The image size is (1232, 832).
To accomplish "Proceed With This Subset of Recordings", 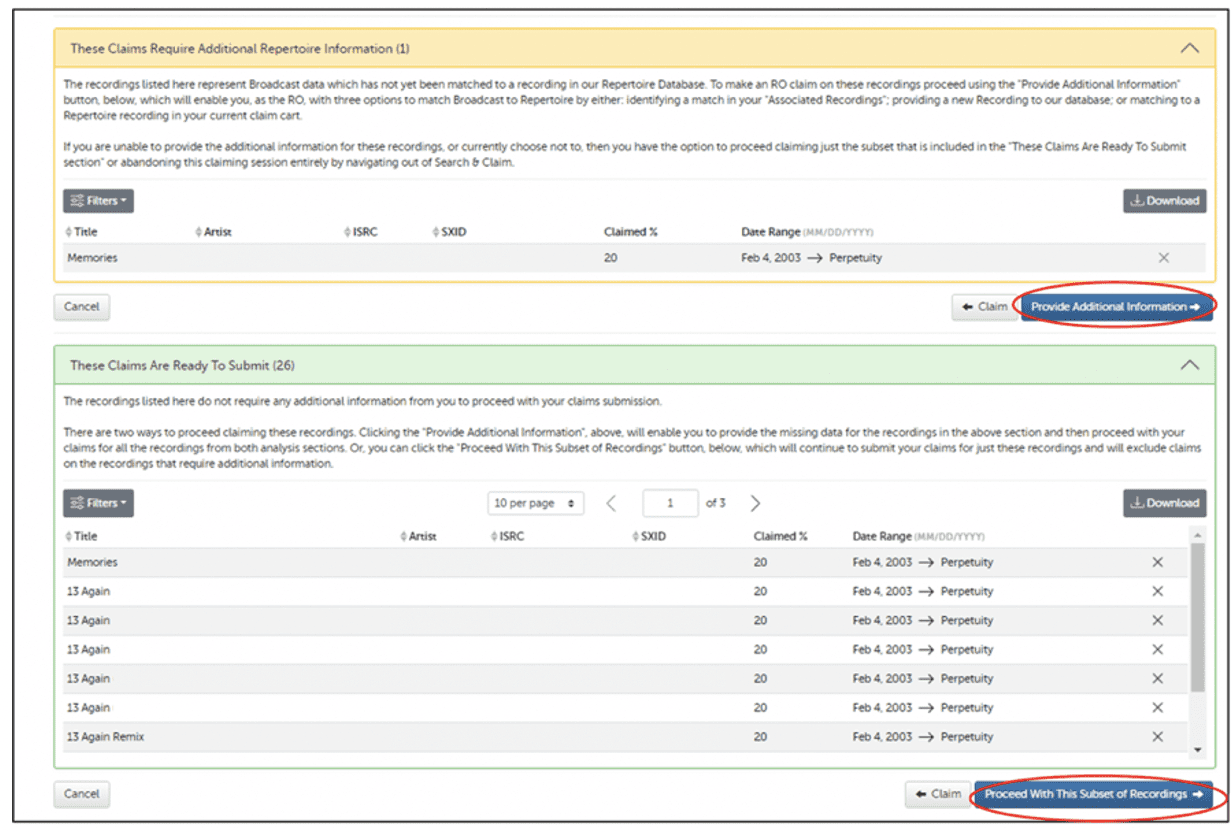I will point(1093,794).
